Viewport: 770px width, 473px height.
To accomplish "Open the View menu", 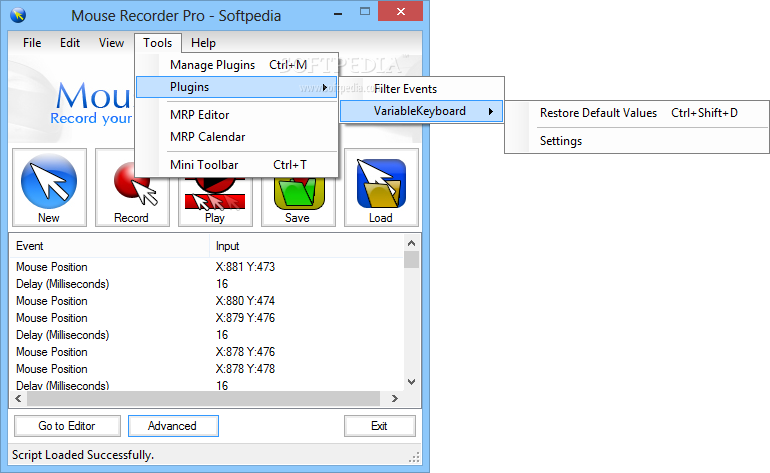I will [111, 43].
